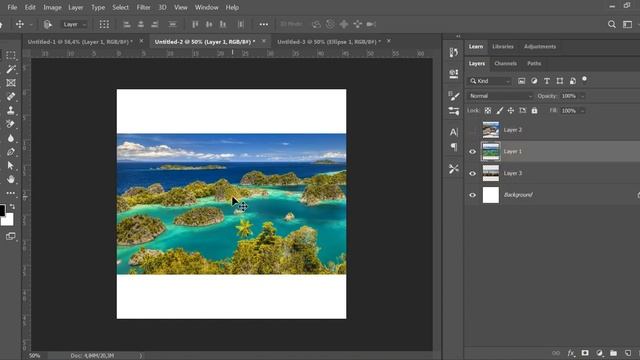Screen dimensions: 640x360
Task: Open the workspace switcher icon
Action: [x=627, y=24]
